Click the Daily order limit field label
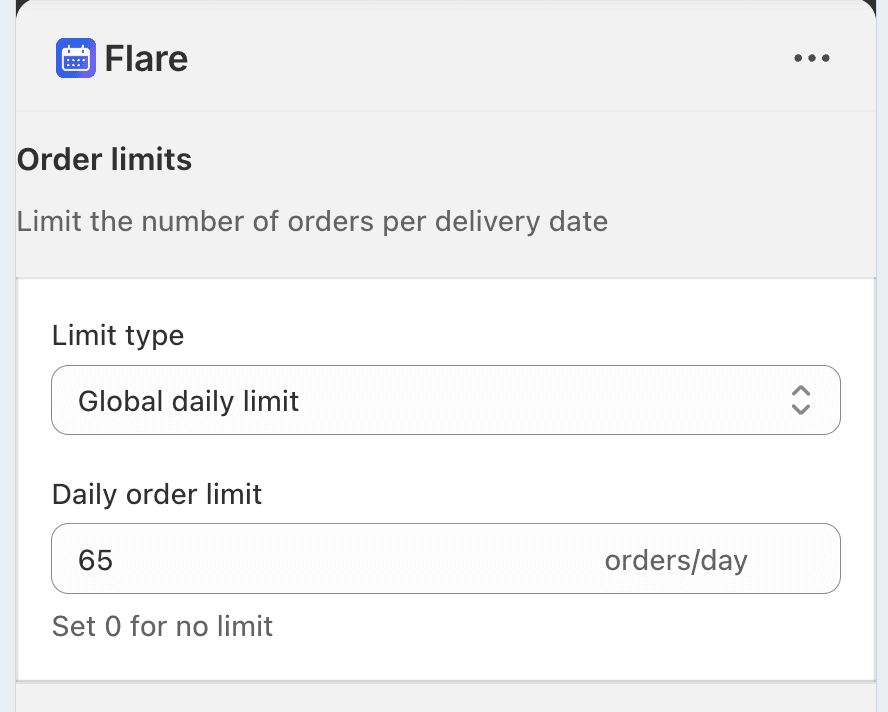 pos(156,494)
